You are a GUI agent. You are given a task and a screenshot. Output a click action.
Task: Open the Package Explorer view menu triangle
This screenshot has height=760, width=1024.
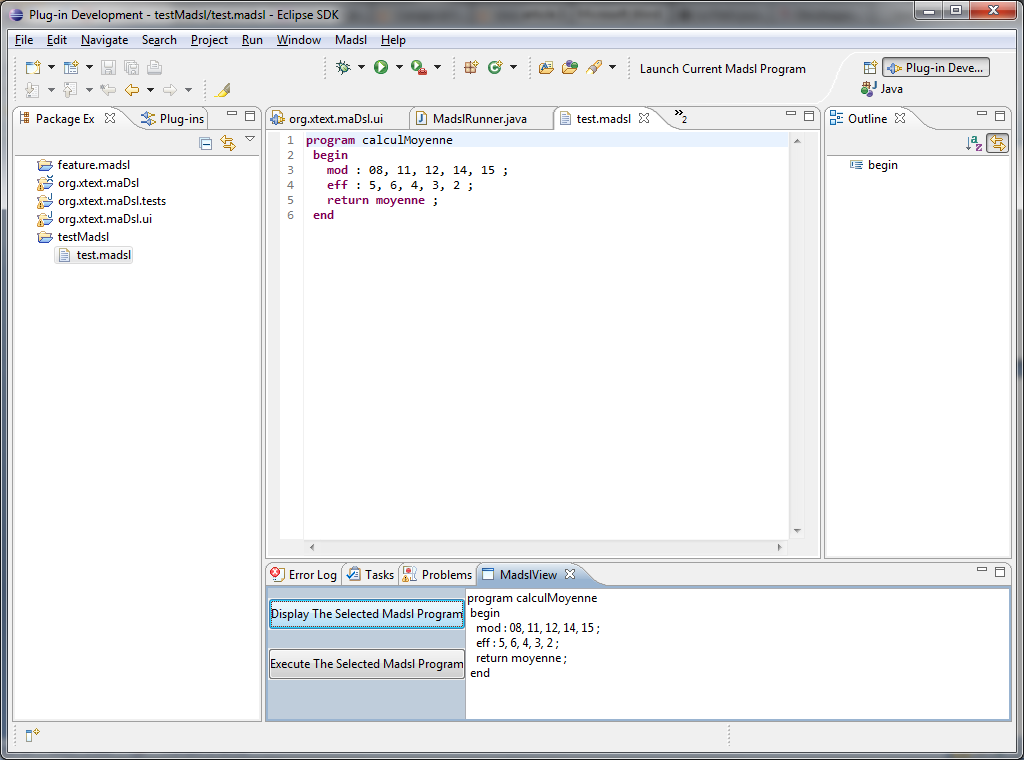pos(250,140)
